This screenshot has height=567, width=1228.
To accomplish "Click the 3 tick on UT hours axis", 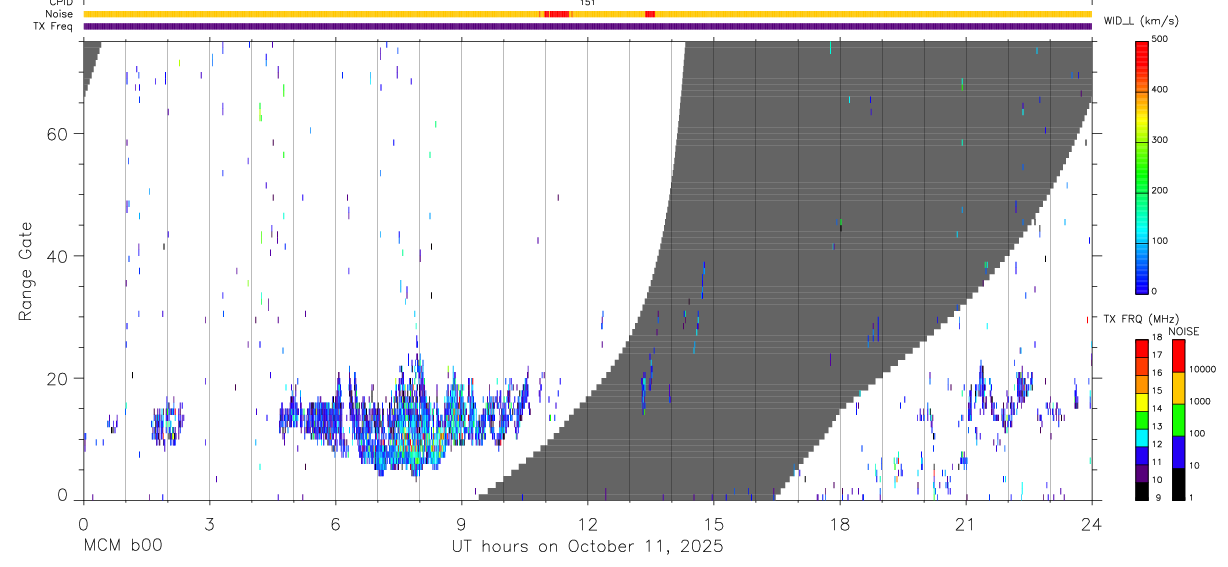I will [x=209, y=523].
